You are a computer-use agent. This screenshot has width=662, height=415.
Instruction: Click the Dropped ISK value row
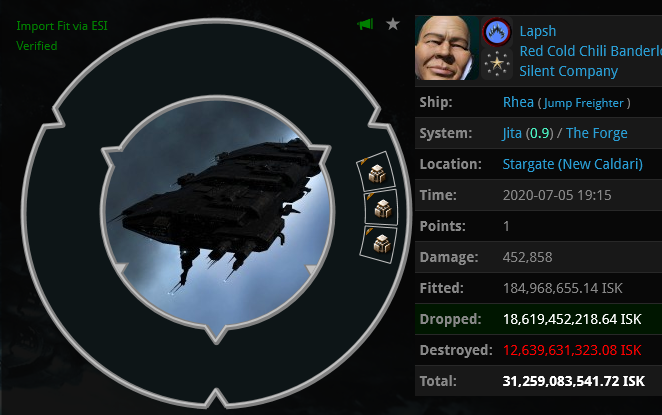[x=538, y=319]
